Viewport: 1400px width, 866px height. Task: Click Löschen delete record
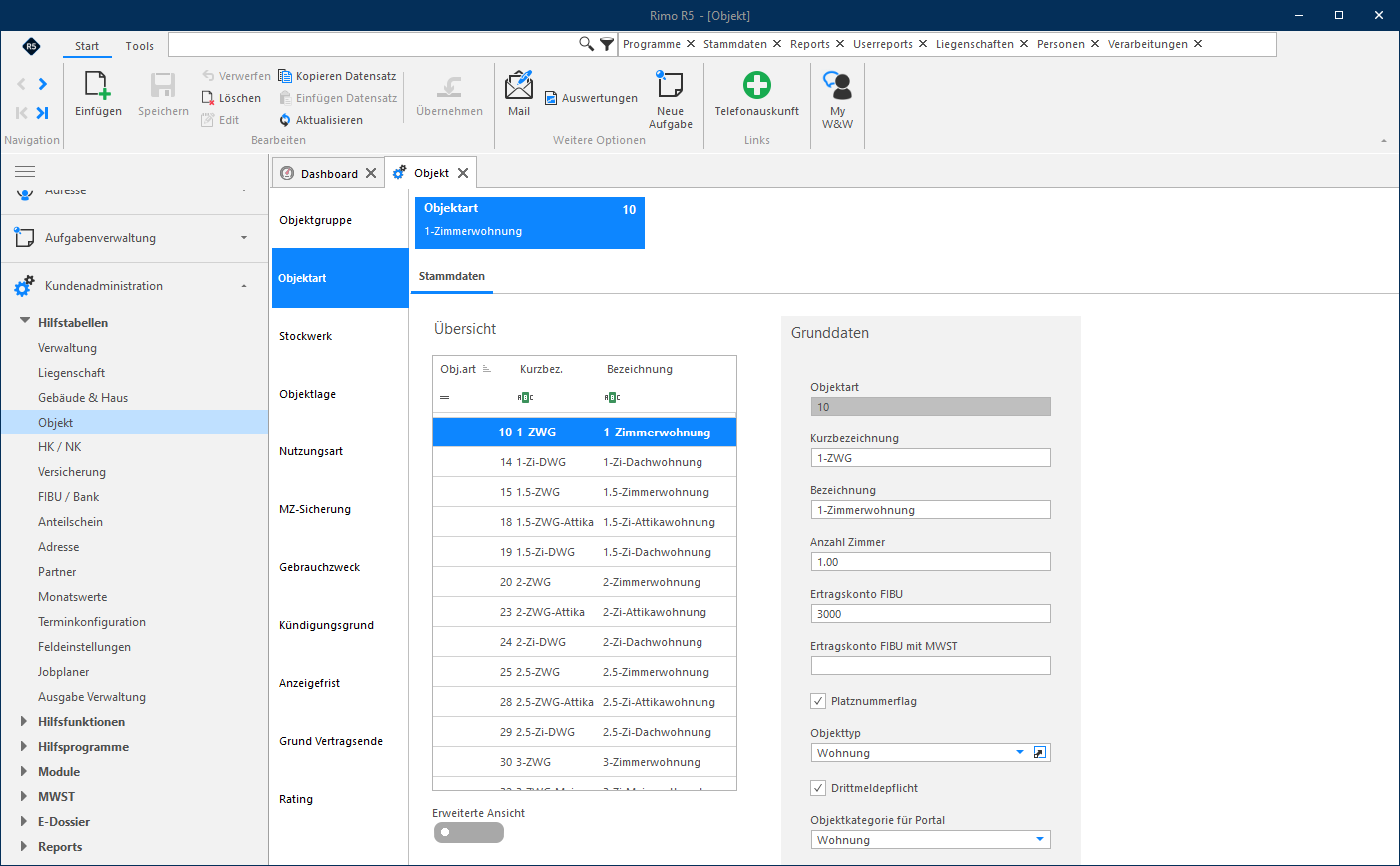231,98
